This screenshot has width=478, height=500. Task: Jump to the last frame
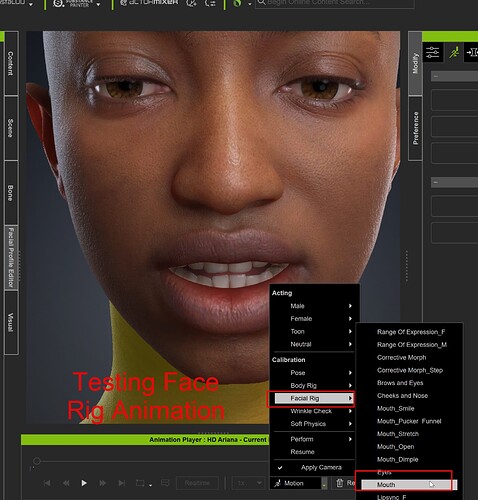pyautogui.click(x=122, y=483)
